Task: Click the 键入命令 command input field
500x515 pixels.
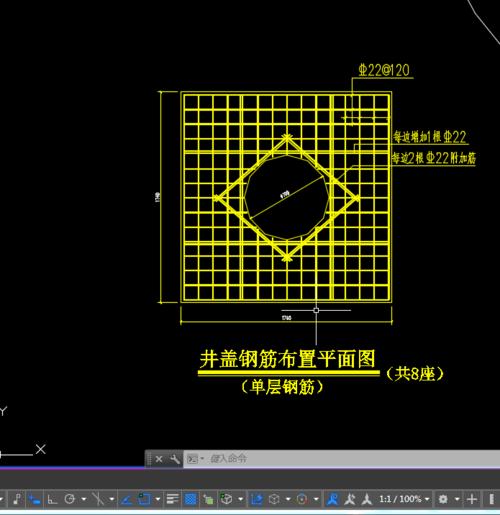Action: tap(353, 459)
